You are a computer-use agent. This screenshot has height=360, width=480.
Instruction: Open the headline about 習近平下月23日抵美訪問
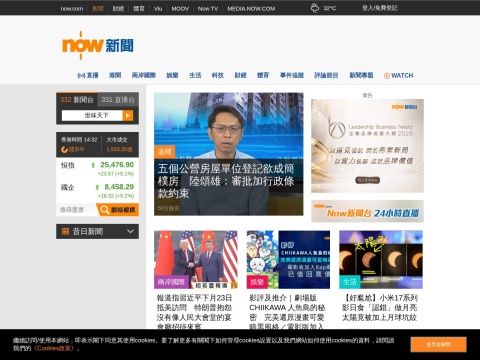pos(195,312)
